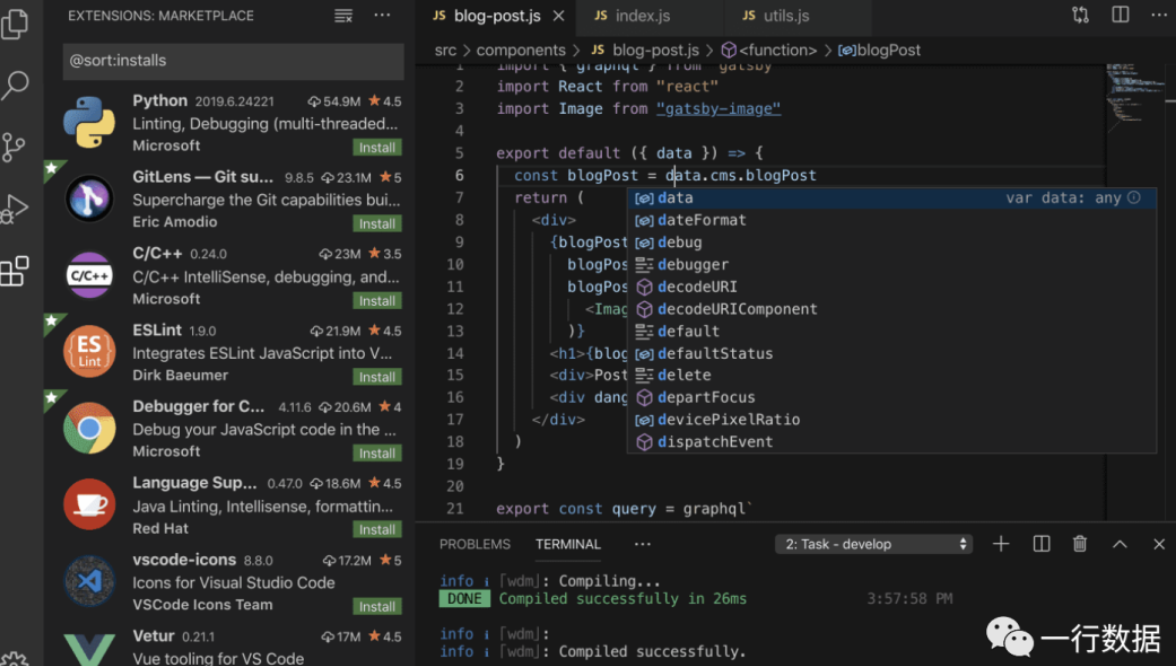Image resolution: width=1176 pixels, height=666 pixels.
Task: Click the 'components' breadcrumb
Action: (x=521, y=50)
